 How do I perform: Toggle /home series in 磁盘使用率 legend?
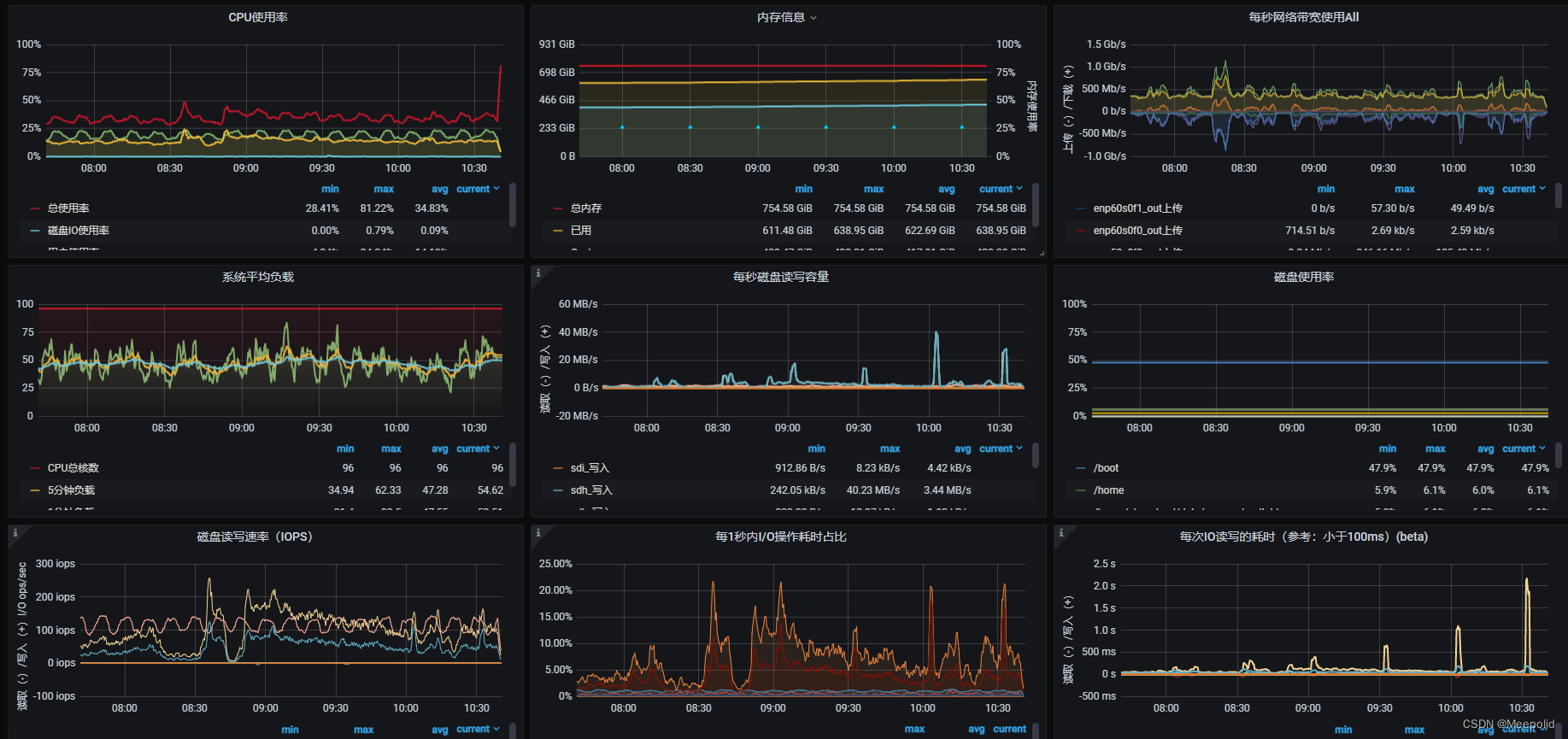click(1108, 490)
